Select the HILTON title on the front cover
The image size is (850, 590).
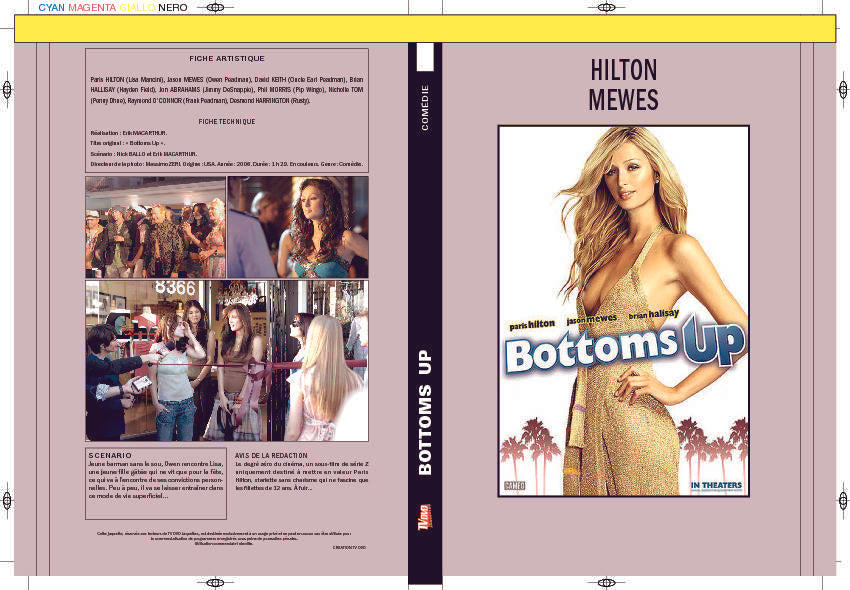(x=623, y=70)
